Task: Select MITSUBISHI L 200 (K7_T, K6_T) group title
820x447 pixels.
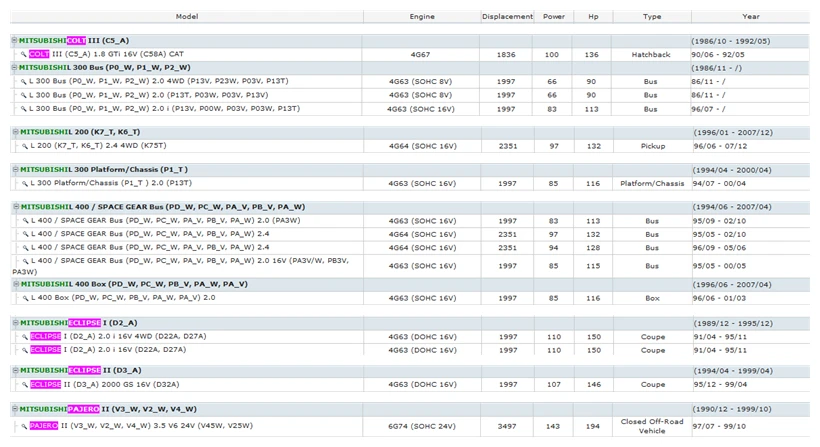Action: click(80, 132)
